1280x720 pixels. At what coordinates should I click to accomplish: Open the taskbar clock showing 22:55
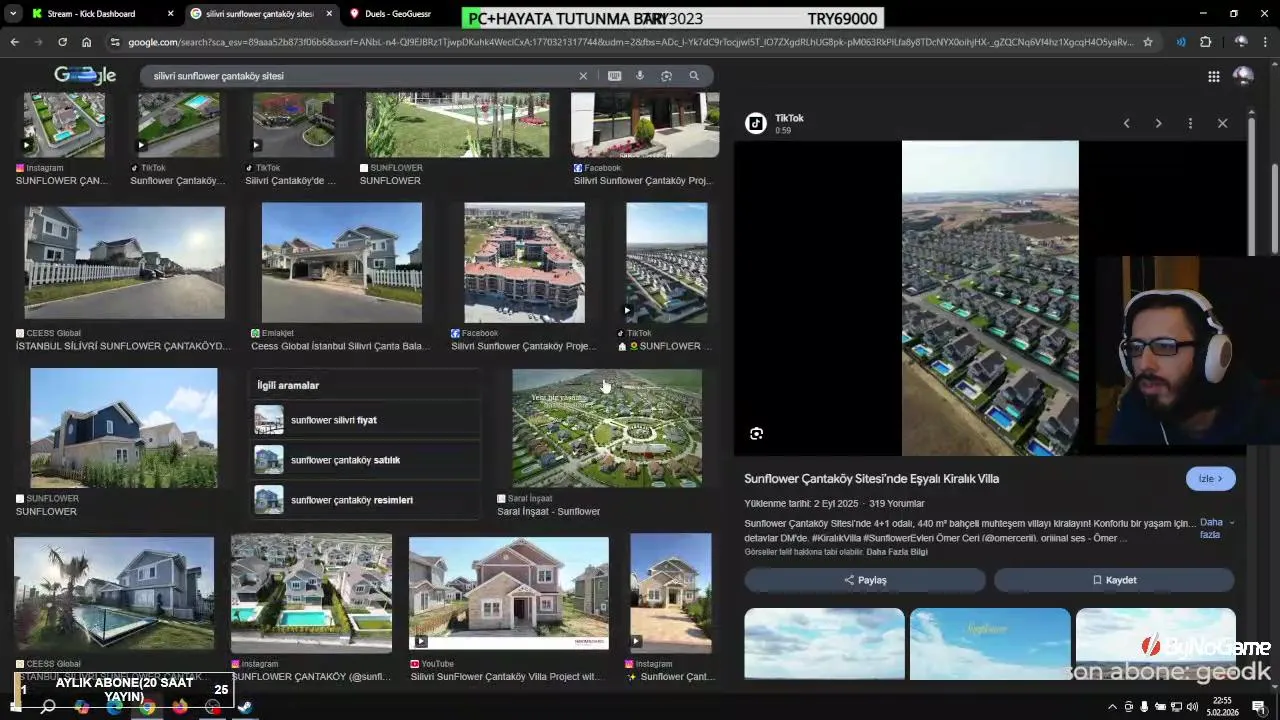coord(1225,707)
